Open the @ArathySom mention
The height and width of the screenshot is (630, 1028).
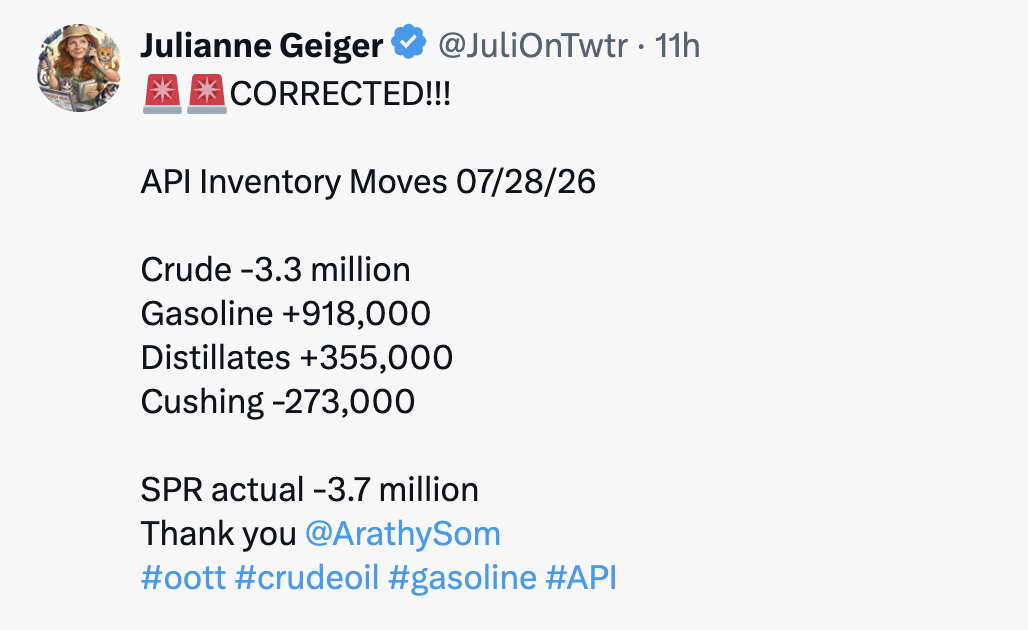pos(403,534)
